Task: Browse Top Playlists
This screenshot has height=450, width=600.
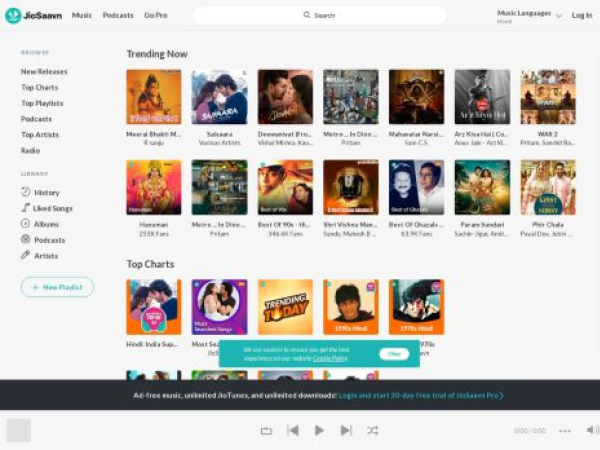Action: pos(42,103)
